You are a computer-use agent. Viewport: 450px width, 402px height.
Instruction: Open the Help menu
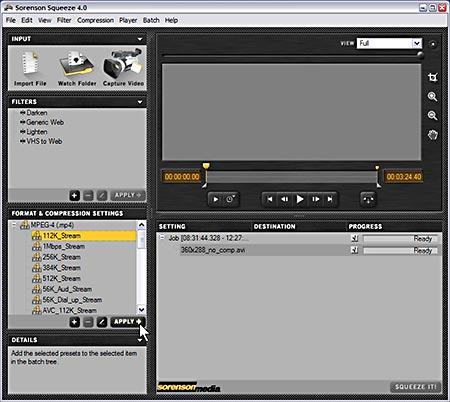click(171, 20)
